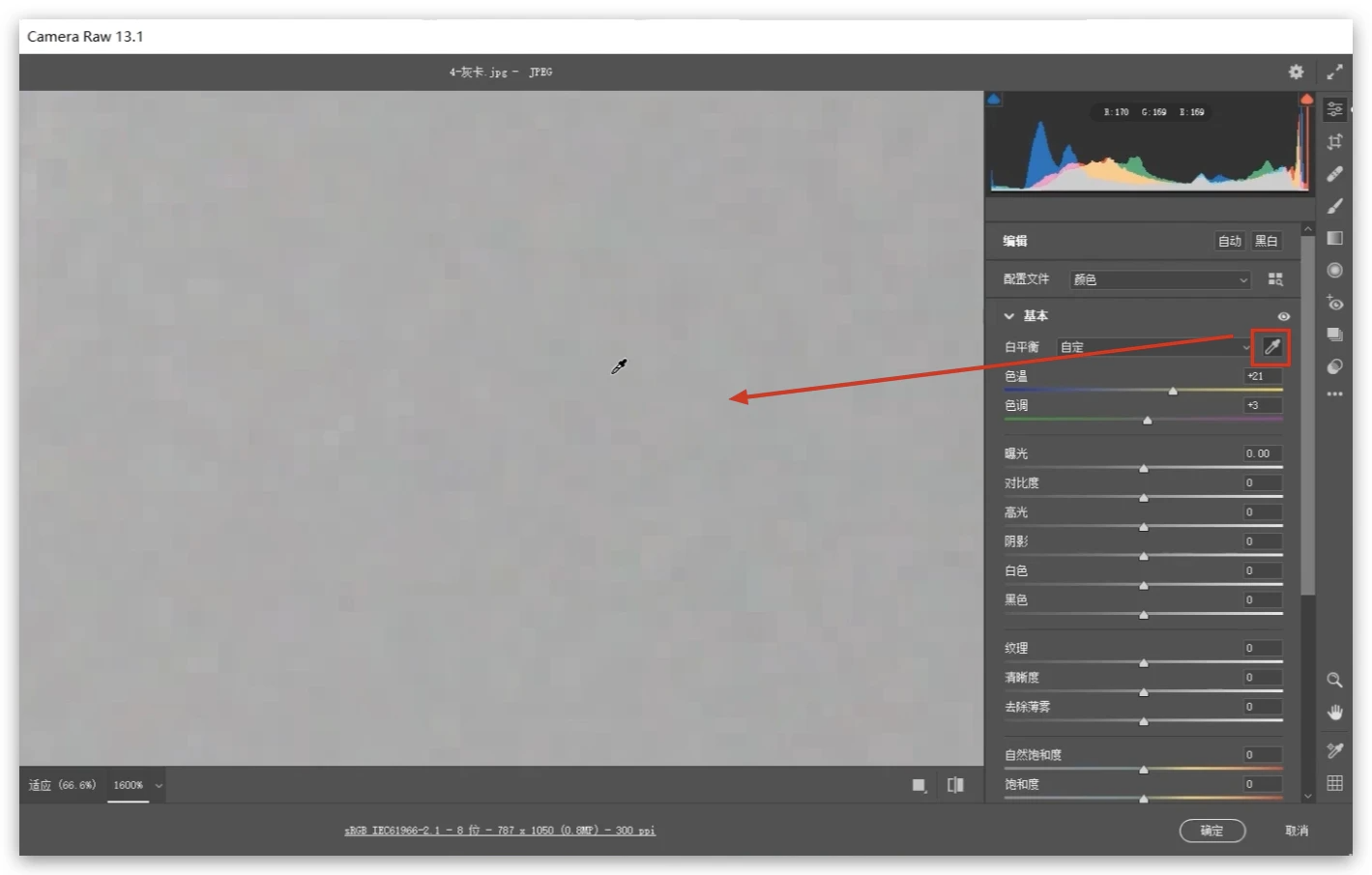Click the 曝光 exposure value field
The image size is (1372, 875).
click(1262, 453)
